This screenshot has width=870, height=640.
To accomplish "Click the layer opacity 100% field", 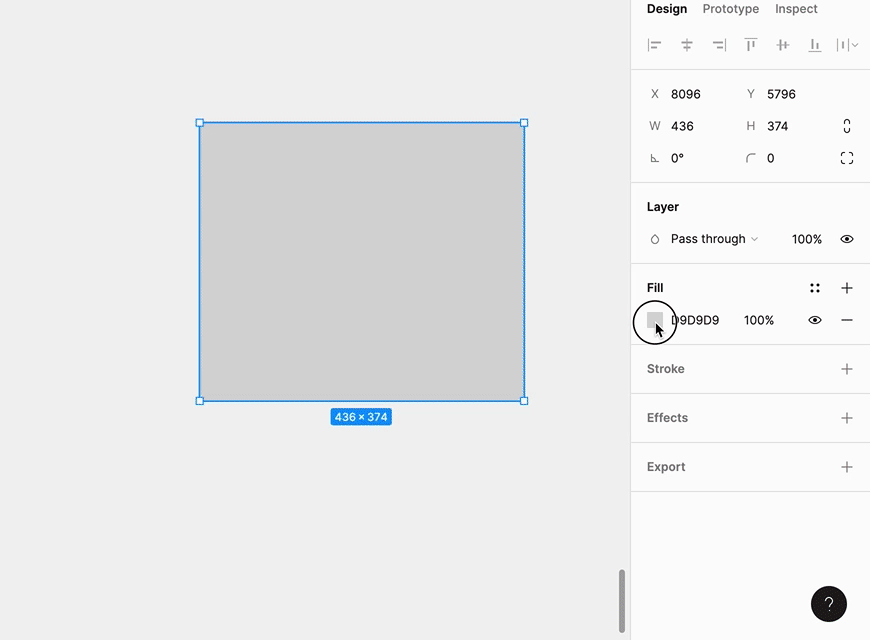I will (x=807, y=239).
